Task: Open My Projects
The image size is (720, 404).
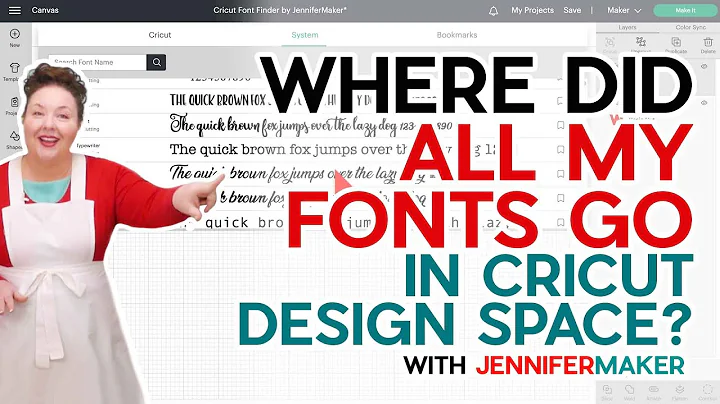Action: coord(532,10)
